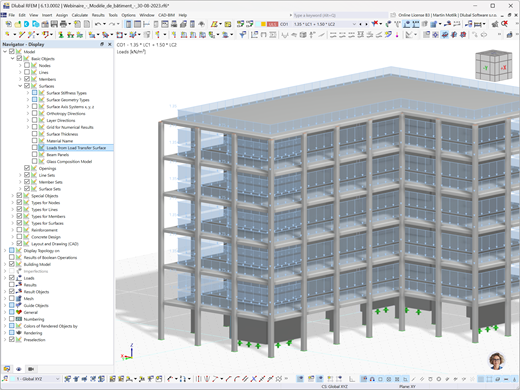
Task: Open the File menu
Action: [x=12, y=15]
